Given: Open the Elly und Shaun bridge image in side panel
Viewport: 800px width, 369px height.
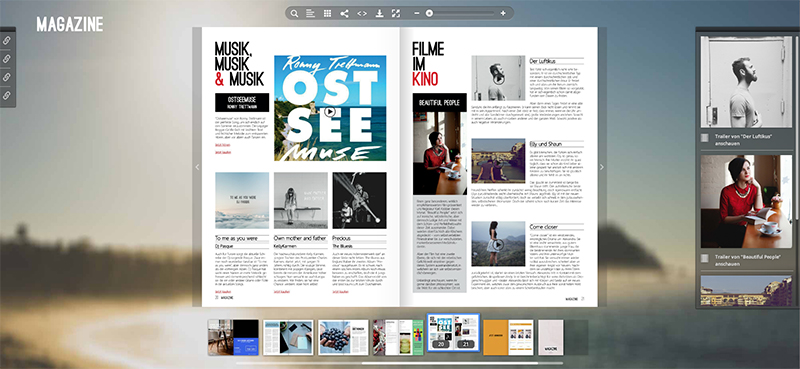Looking at the screenshot, I should pyautogui.click(x=746, y=291).
